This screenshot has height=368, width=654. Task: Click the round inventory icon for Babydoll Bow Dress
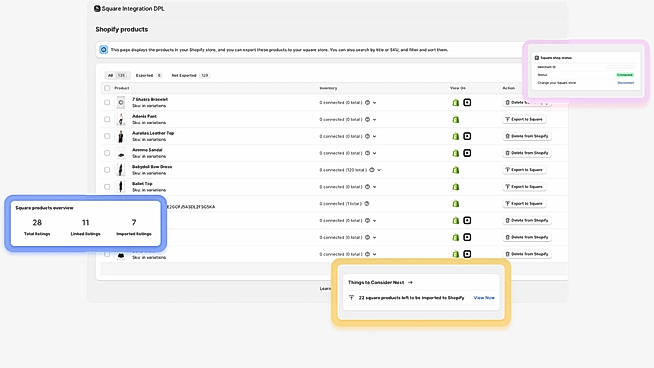(x=372, y=170)
